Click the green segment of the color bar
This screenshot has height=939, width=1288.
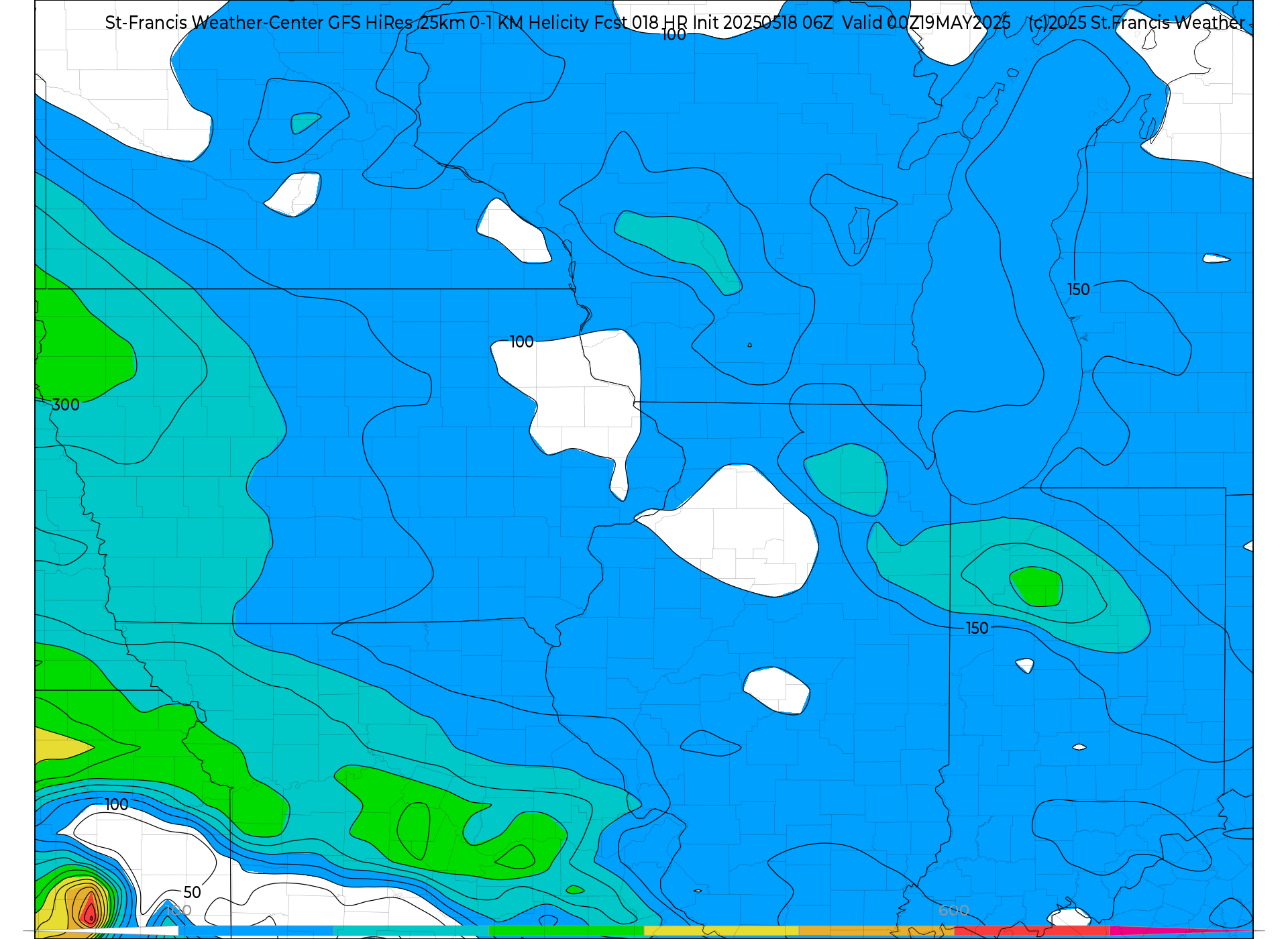566,931
